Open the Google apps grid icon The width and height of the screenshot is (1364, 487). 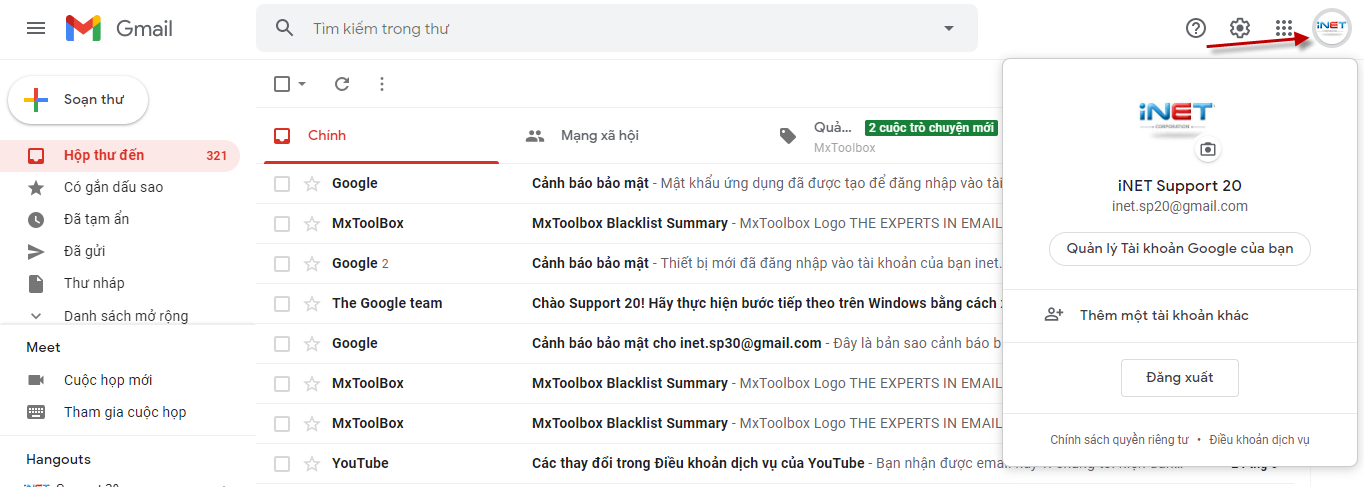click(1284, 28)
